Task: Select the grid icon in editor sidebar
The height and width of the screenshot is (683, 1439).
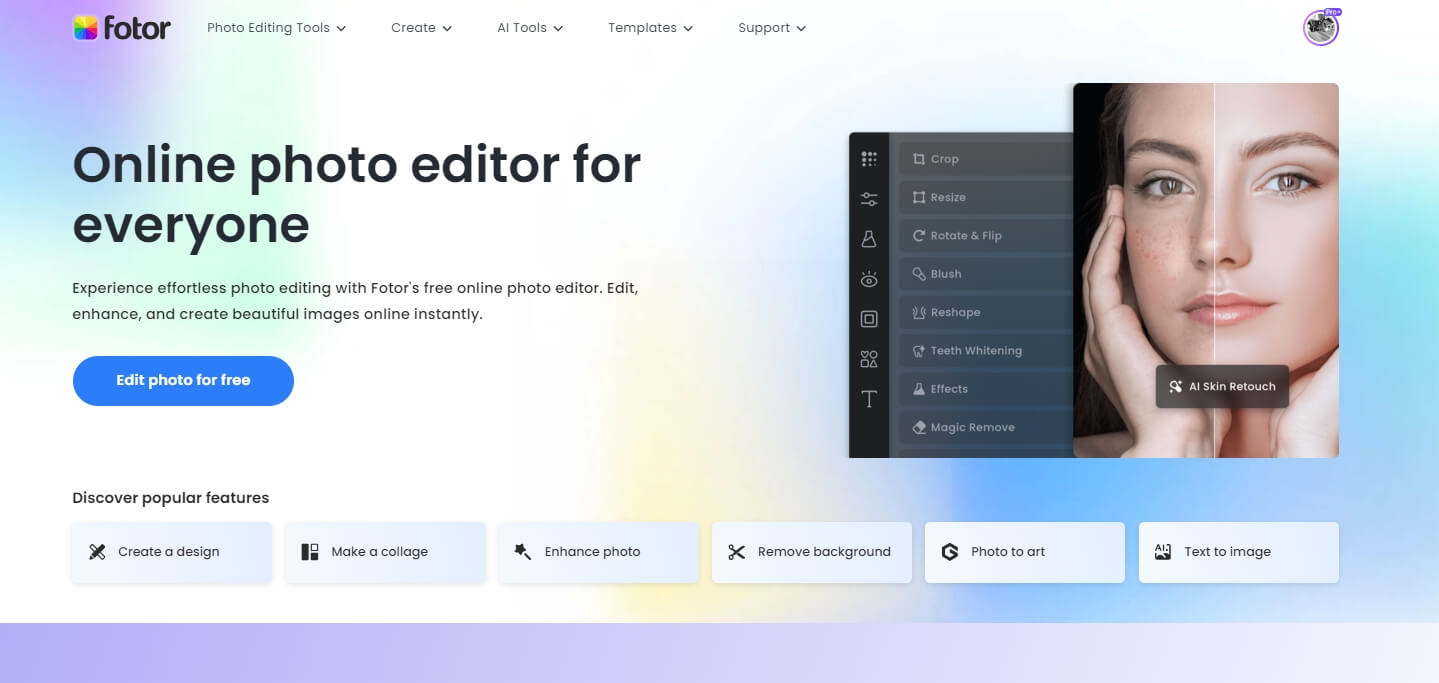Action: pos(868,159)
